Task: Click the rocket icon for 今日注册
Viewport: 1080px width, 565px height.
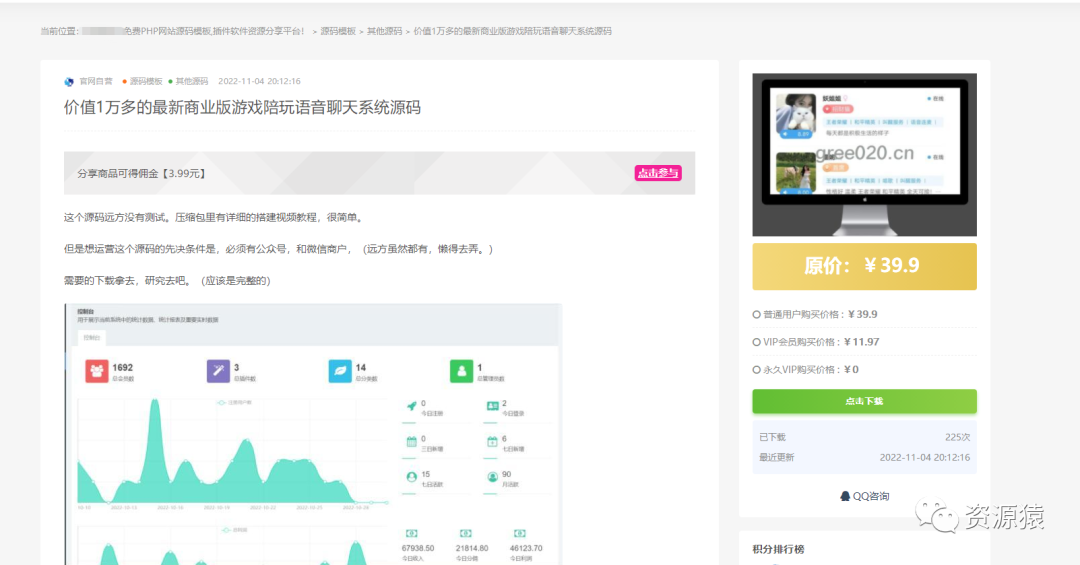Action: (411, 407)
